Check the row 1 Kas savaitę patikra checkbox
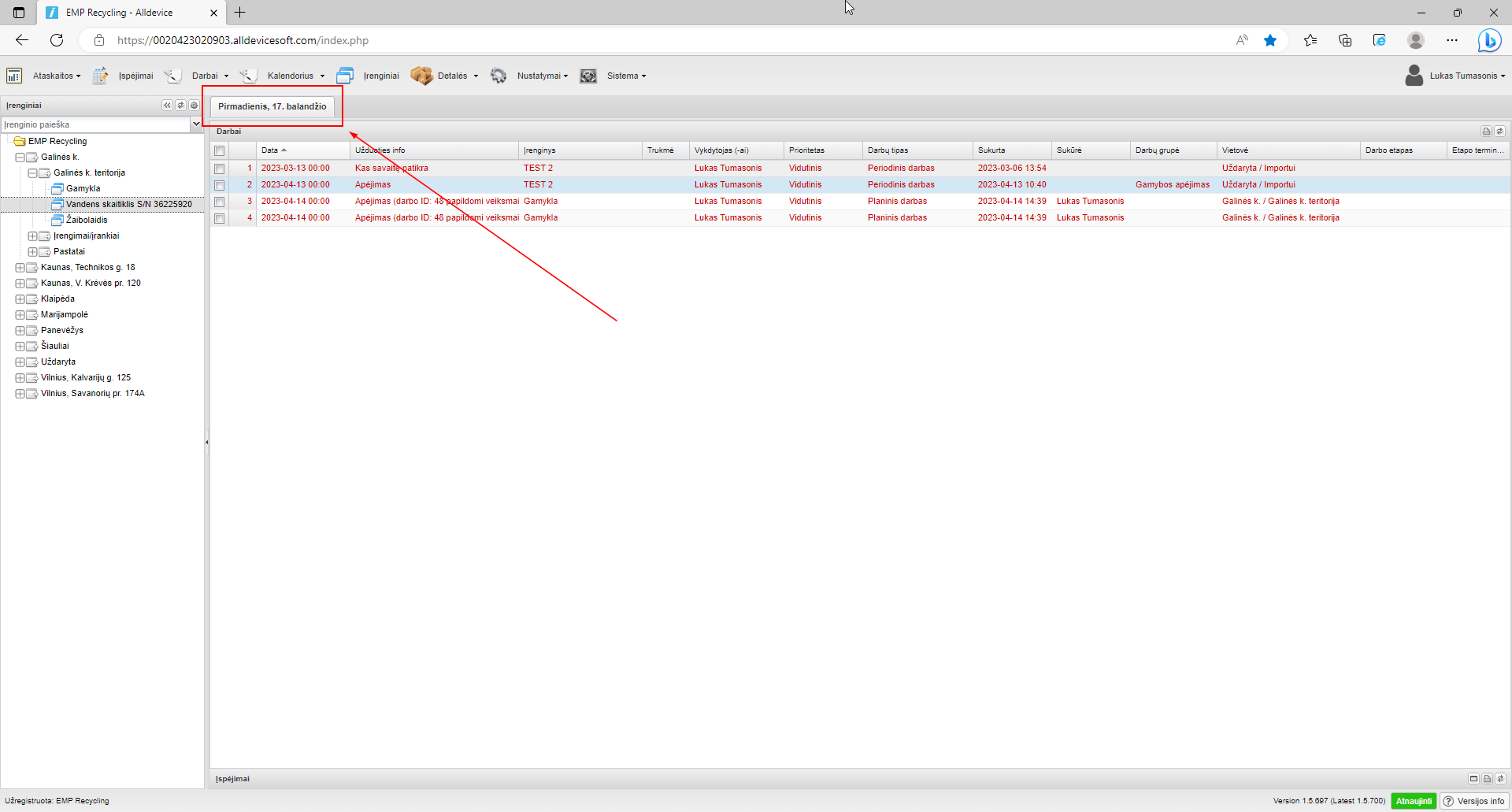1512x812 pixels. point(220,169)
